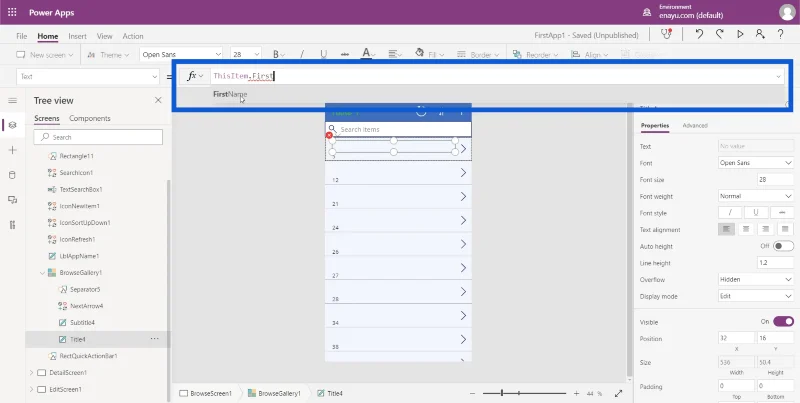Screen dimensions: 800x403
Task: Select center text alignment in Properties
Action: 746,230
